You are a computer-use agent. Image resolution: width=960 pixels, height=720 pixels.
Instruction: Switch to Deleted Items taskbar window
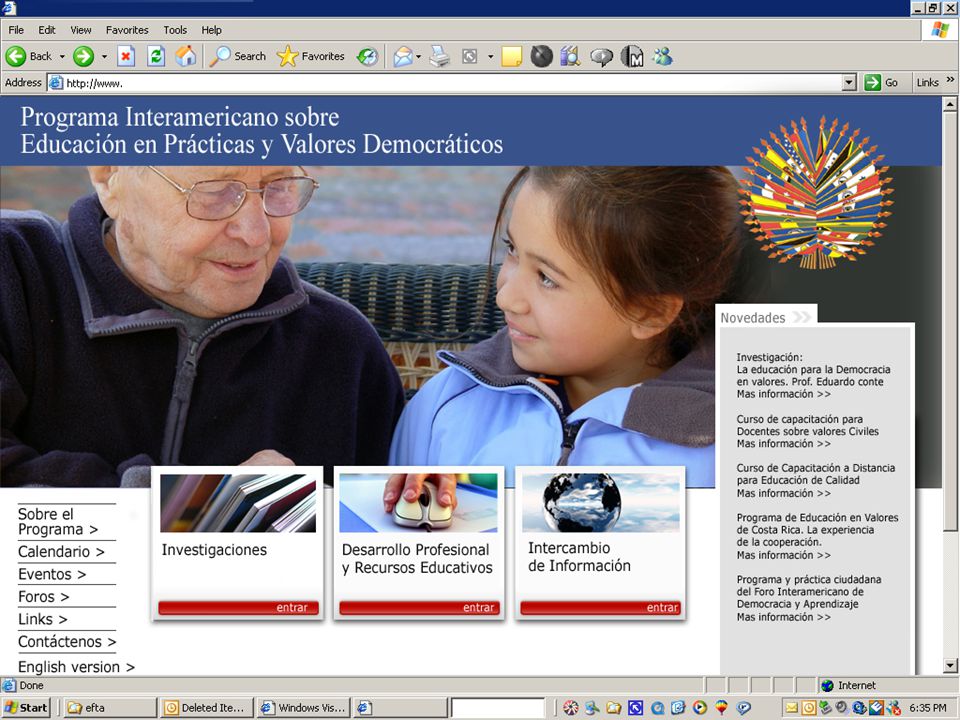click(x=206, y=708)
